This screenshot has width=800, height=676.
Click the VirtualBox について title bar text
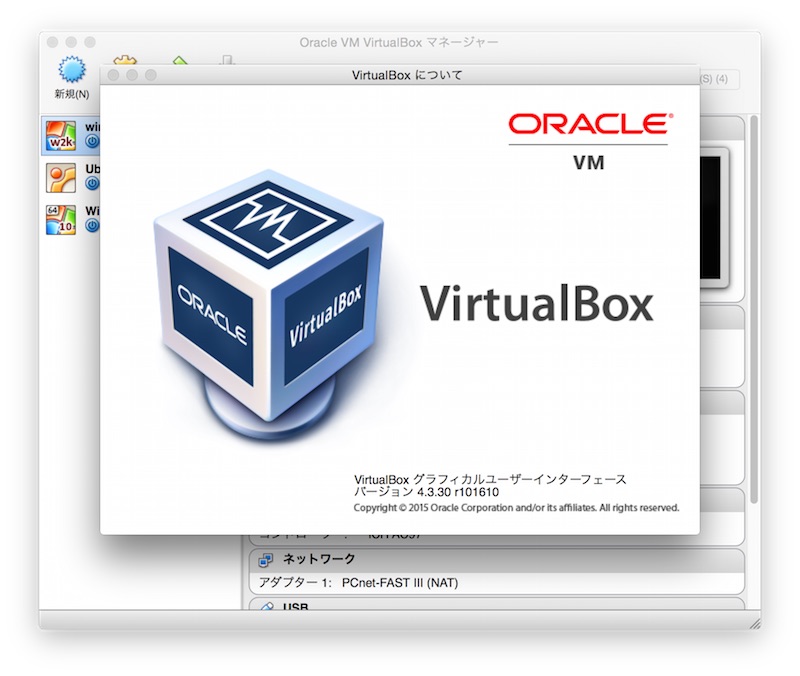click(x=407, y=76)
